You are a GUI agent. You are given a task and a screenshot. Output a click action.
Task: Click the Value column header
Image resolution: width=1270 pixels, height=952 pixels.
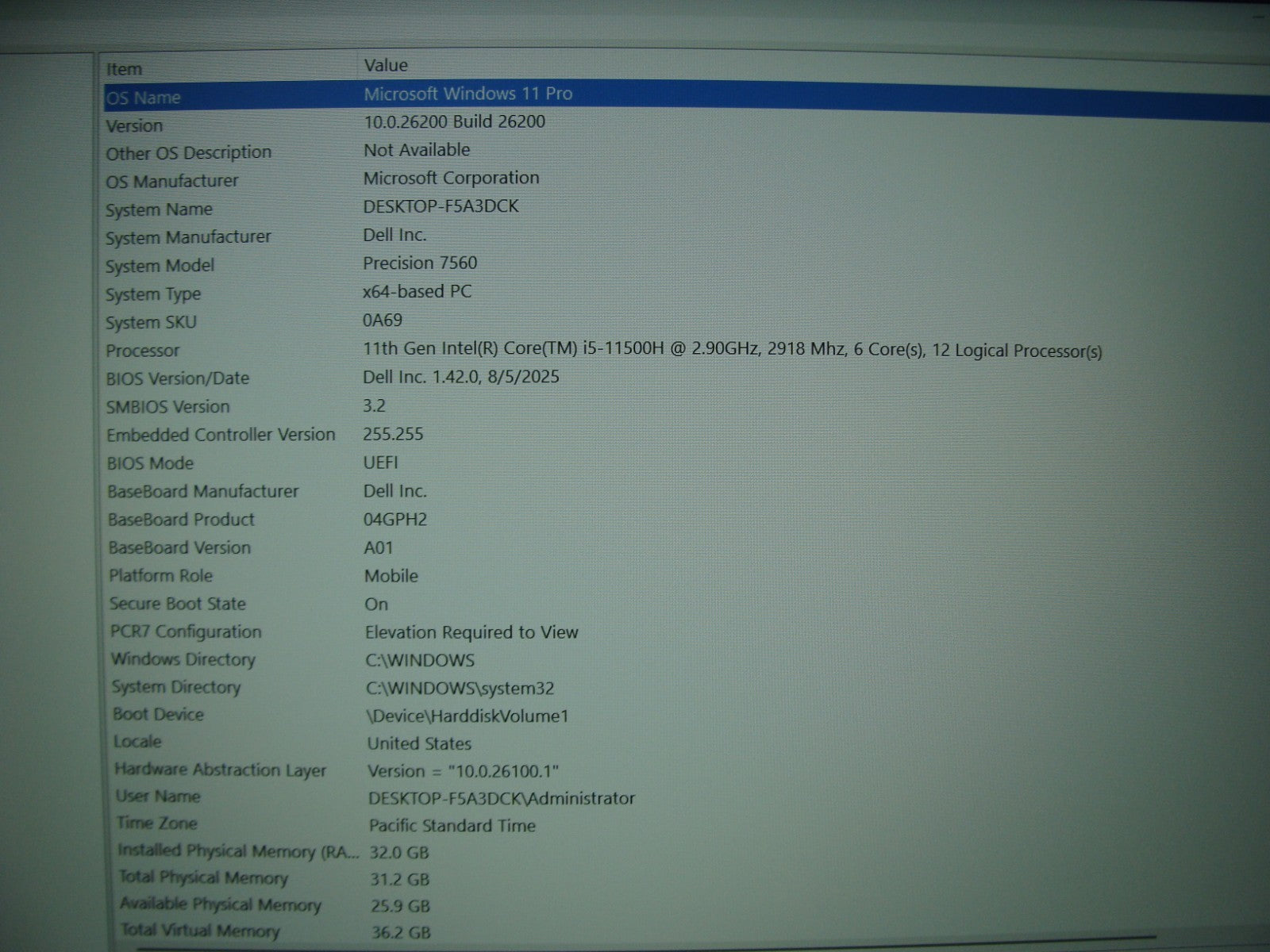pos(386,65)
